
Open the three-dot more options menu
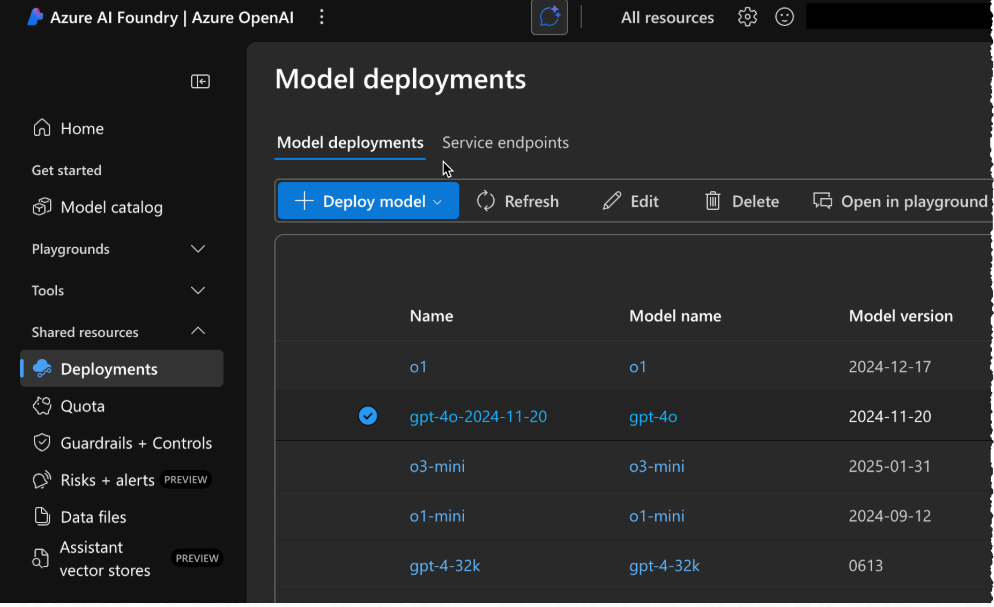[x=321, y=17]
